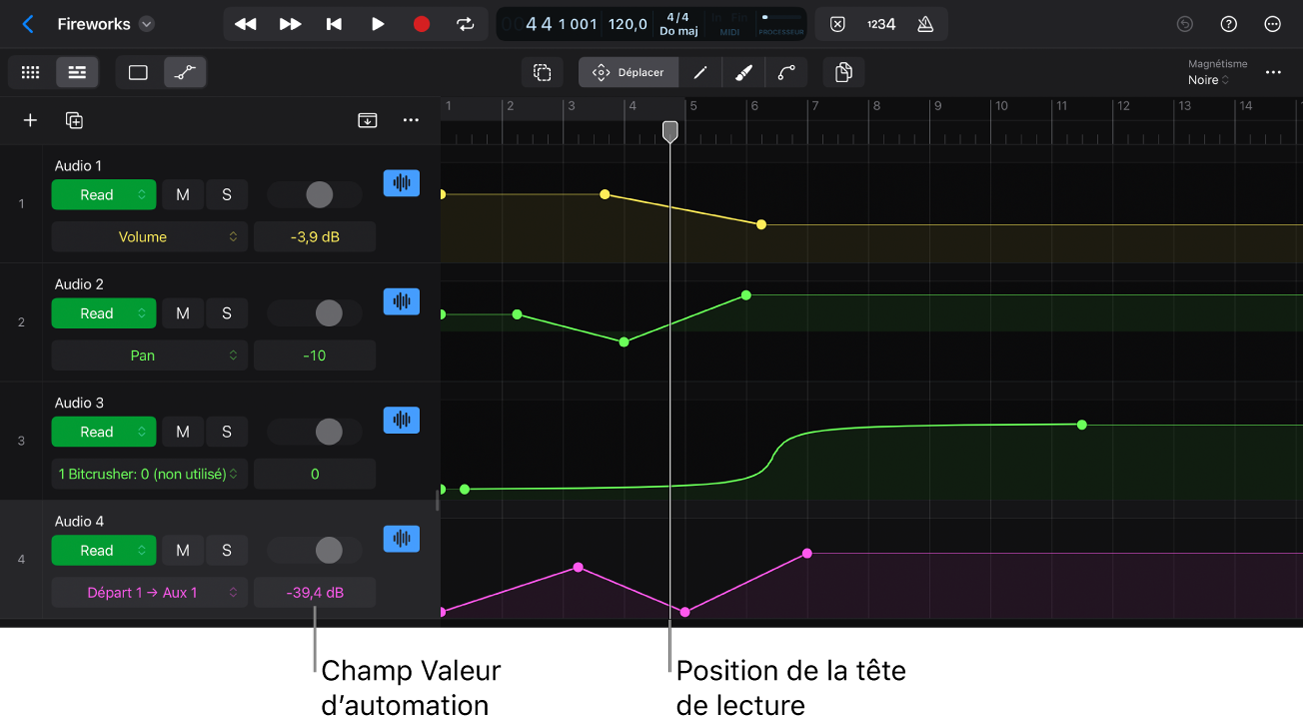Toggle the automation view button
This screenshot has width=1303, height=724.
185,72
